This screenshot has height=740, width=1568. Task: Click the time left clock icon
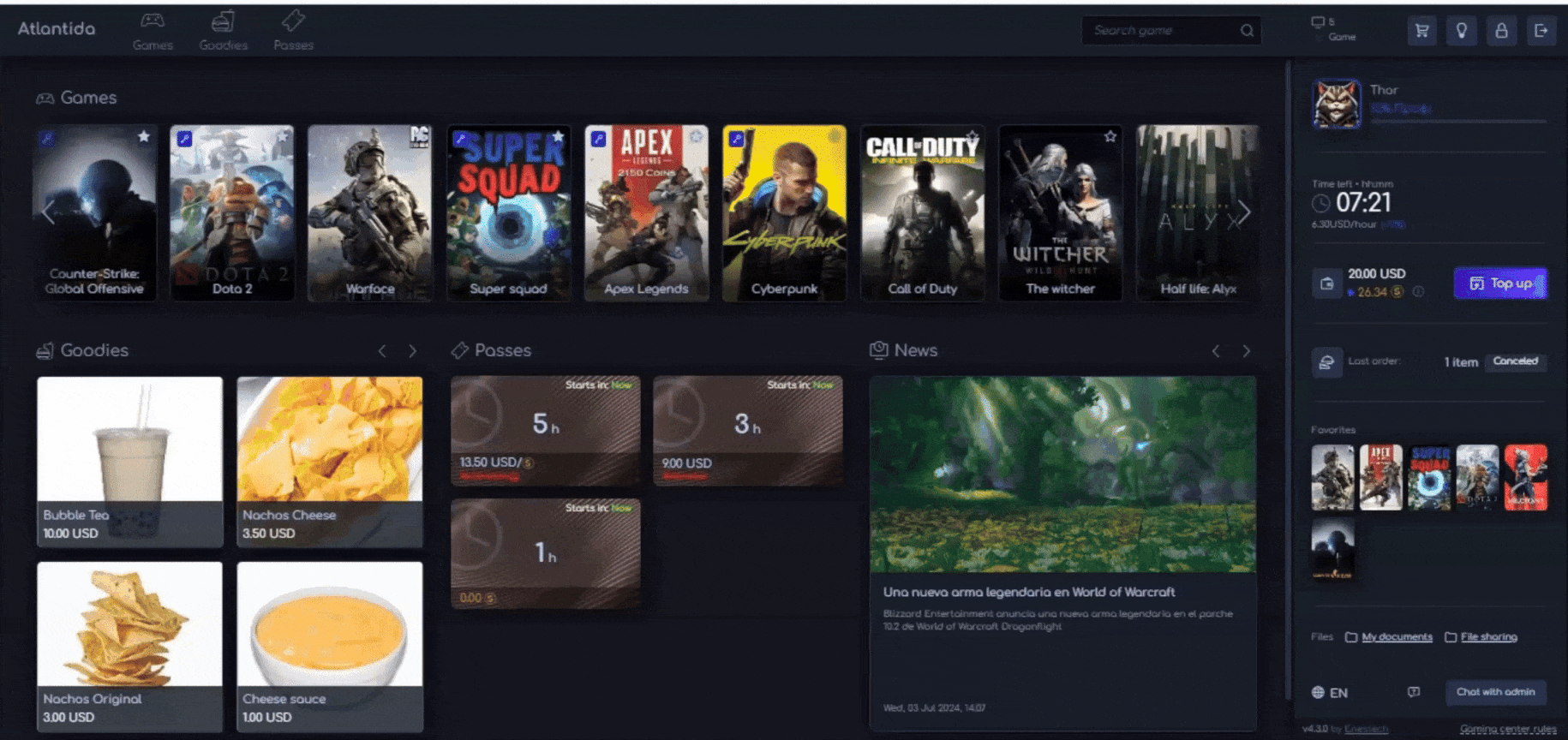[1321, 203]
